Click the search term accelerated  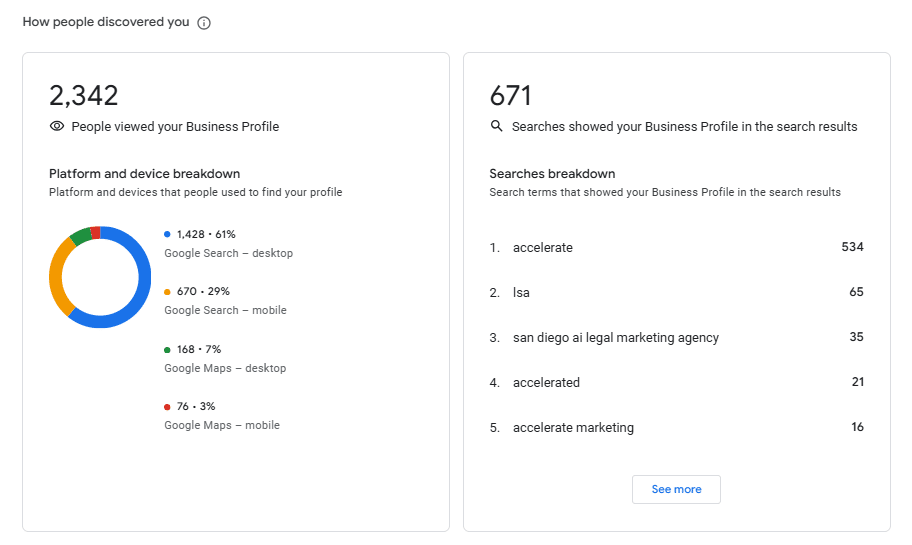[x=546, y=383]
